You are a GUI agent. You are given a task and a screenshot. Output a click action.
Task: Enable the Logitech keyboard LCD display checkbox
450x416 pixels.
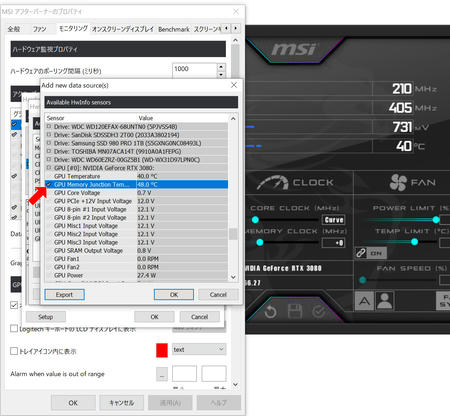(14, 329)
